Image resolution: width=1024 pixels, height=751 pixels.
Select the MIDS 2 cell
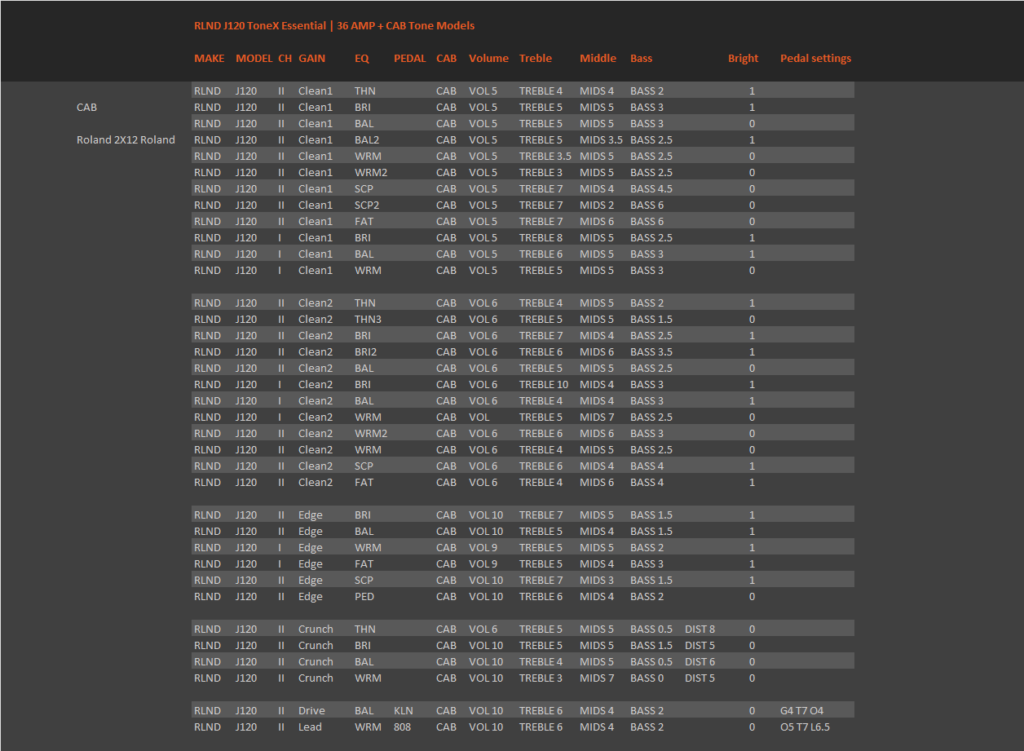(596, 205)
